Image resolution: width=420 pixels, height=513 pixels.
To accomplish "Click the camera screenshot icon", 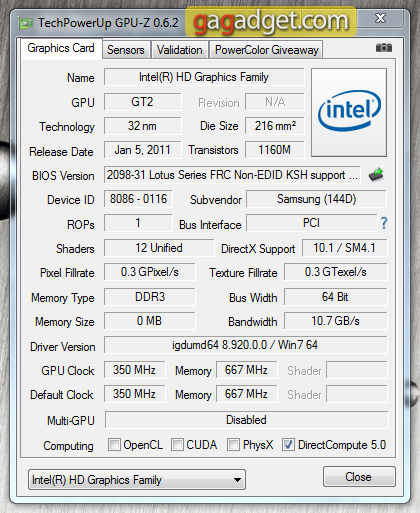I will (x=384, y=48).
